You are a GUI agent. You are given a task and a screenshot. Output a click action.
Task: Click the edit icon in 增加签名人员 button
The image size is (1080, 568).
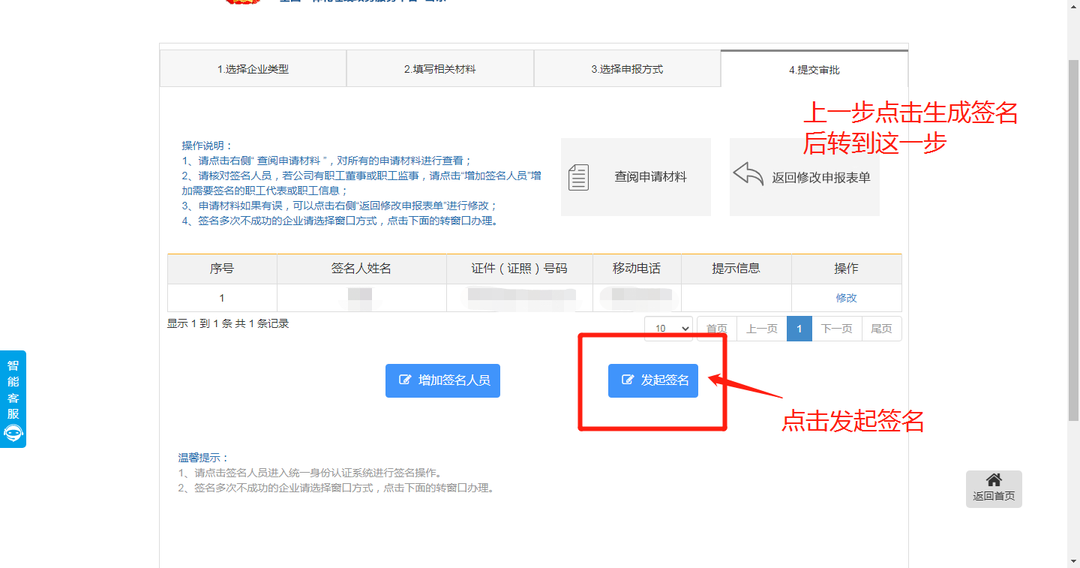[405, 381]
